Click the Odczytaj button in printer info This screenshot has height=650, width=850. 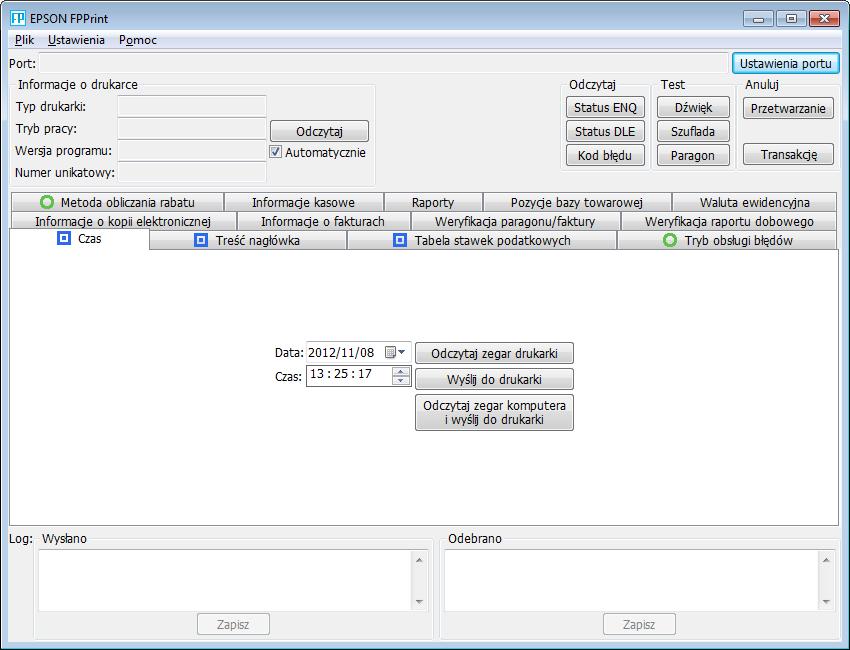[319, 131]
